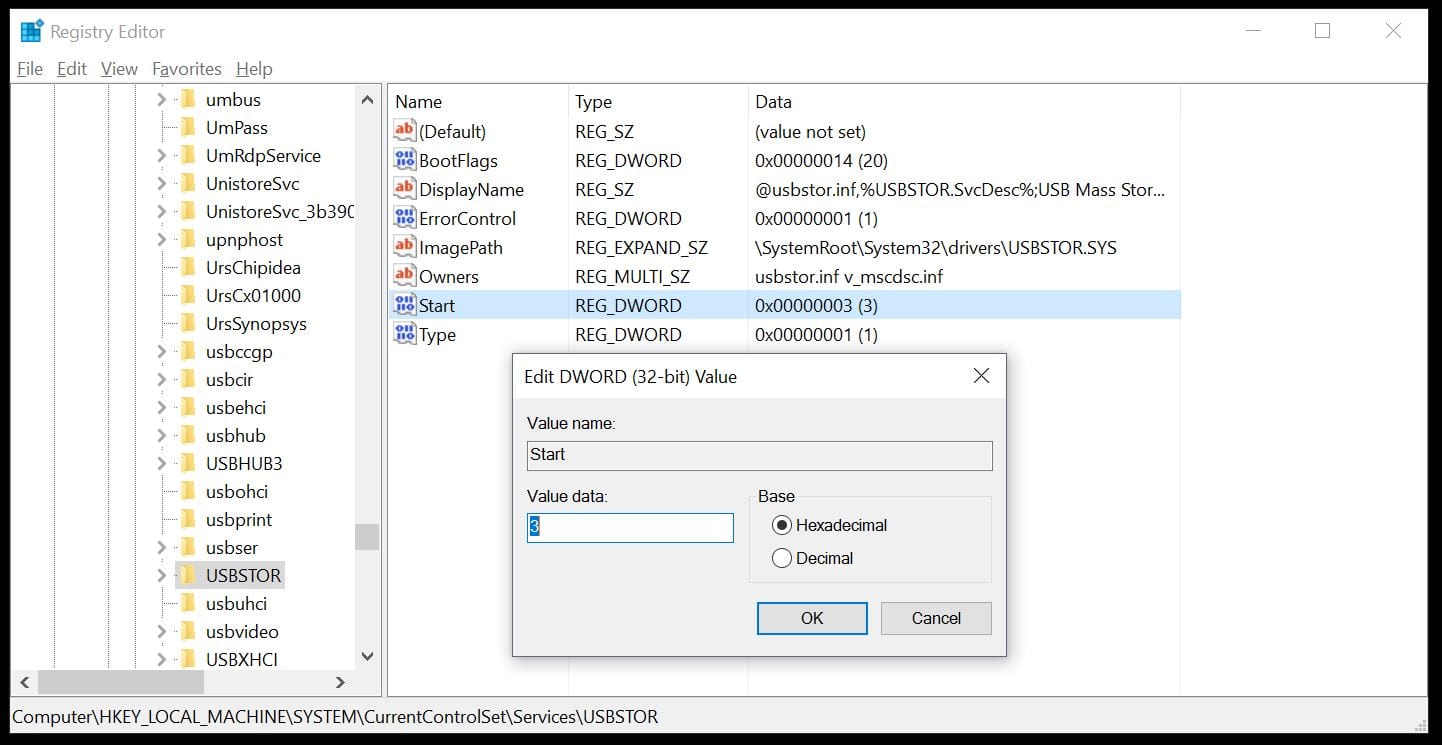Select the USBSTOR key in tree

pos(244,575)
